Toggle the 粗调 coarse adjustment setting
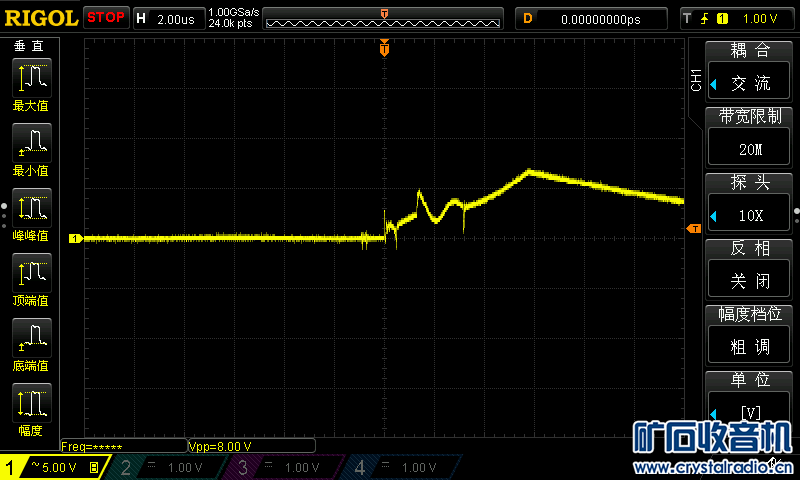The image size is (800, 480). (x=749, y=346)
